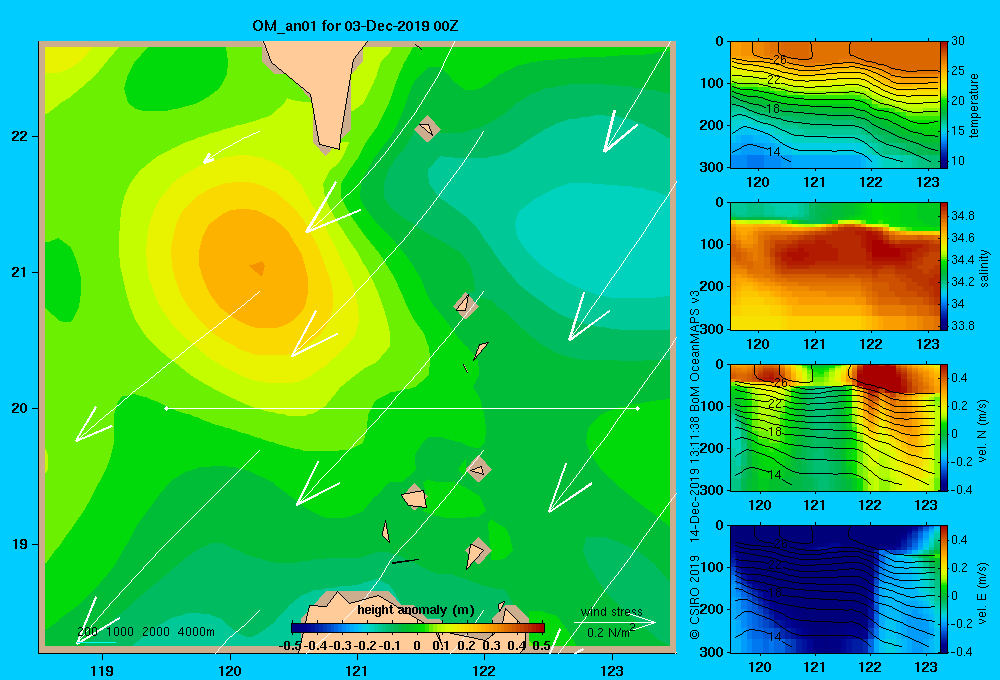
Task: Click the "© CSIRO 2019" copyright text
Action: [x=695, y=596]
